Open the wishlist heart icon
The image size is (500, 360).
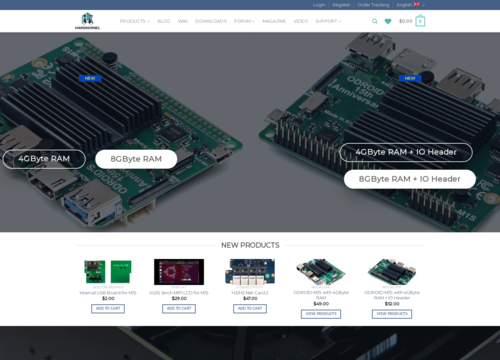(x=388, y=21)
